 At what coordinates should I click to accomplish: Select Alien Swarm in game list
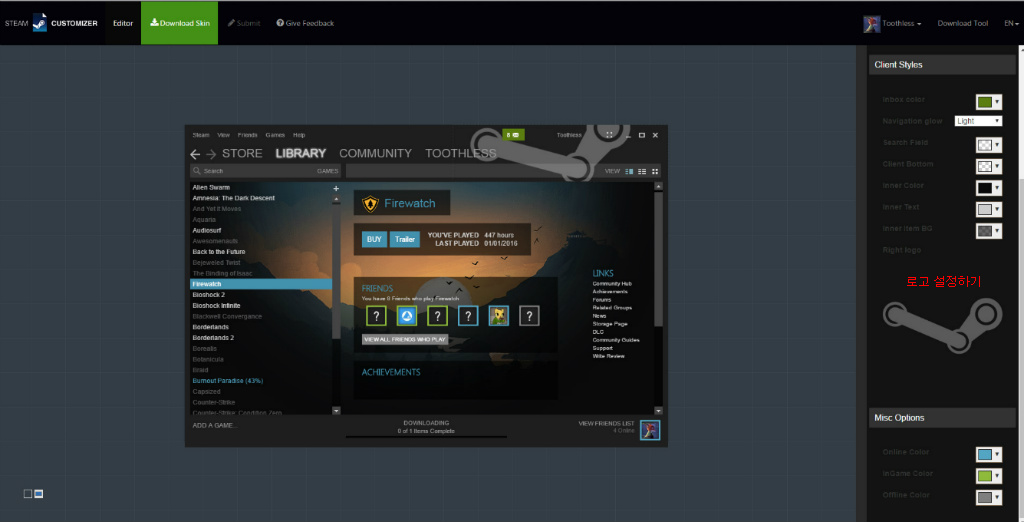tap(211, 188)
